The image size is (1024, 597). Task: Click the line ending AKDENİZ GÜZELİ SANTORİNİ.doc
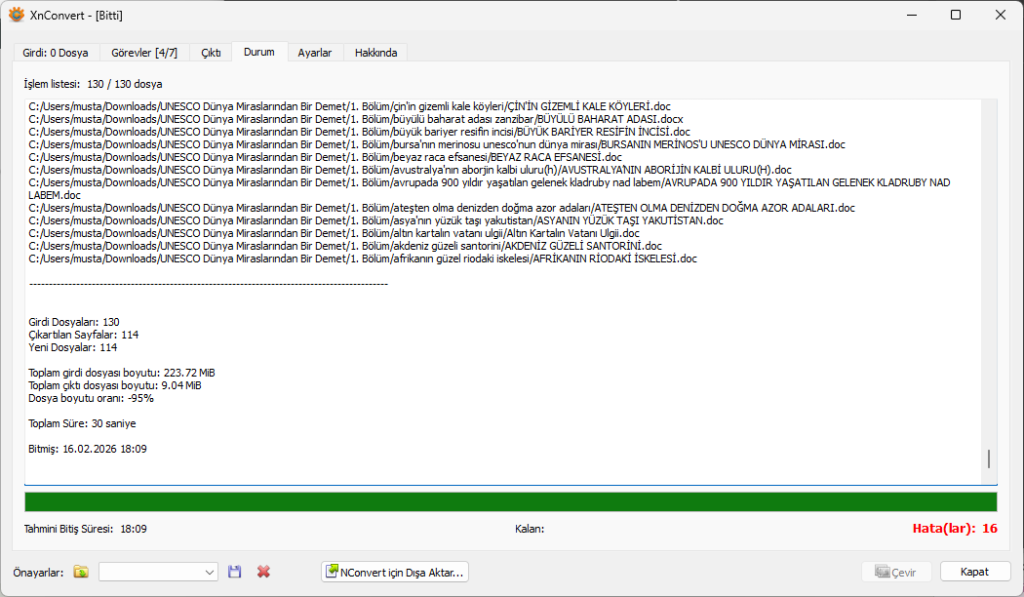coord(345,246)
